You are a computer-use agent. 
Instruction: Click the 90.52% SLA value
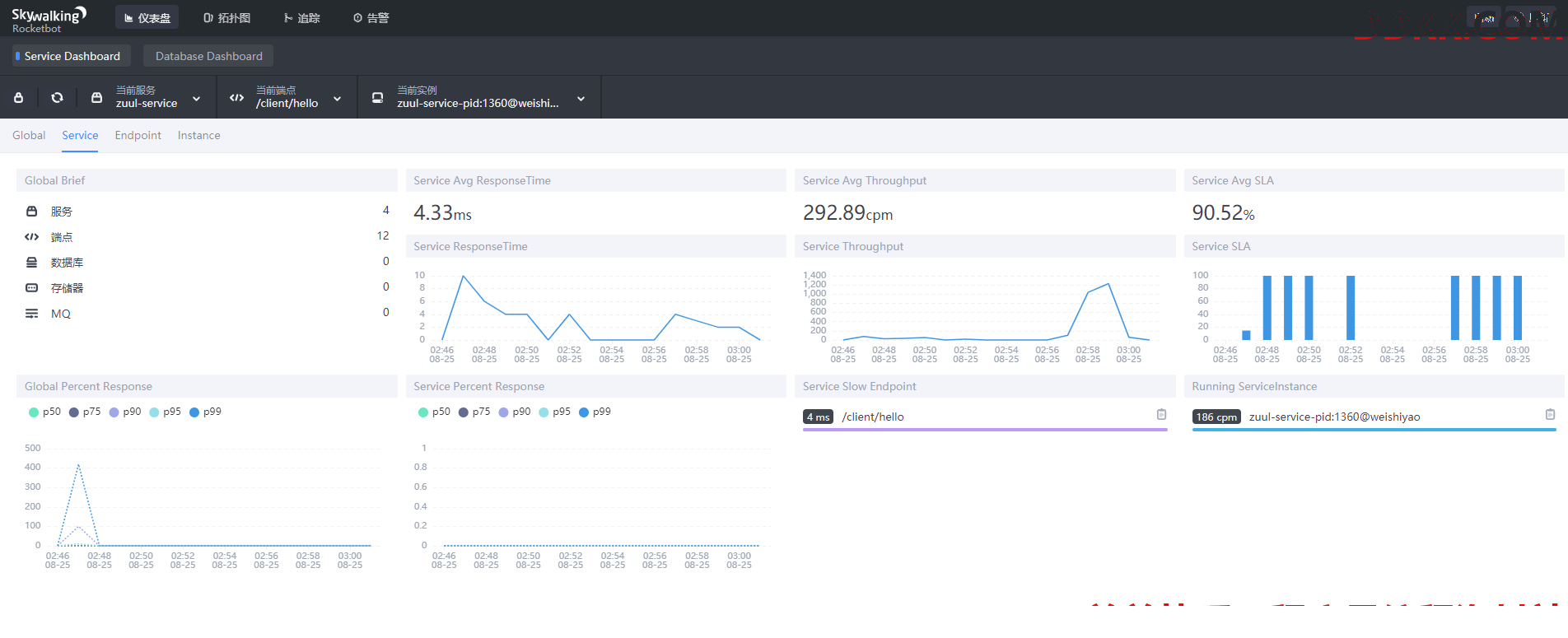(x=1223, y=213)
